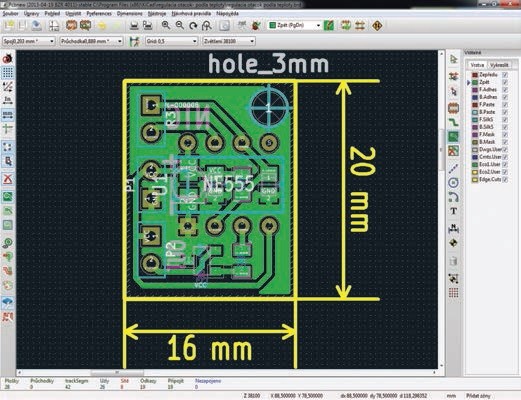Viewport: 521px width, 400px height.
Task: Toggle visibility checkbox for Edge.Cuts layer
Action: pos(505,179)
